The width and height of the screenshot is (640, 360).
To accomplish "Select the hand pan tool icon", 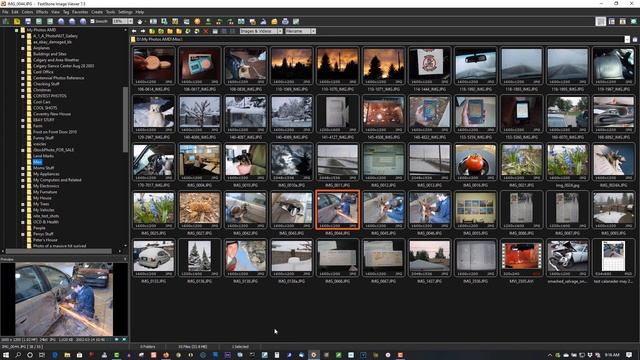I will click(141, 21).
